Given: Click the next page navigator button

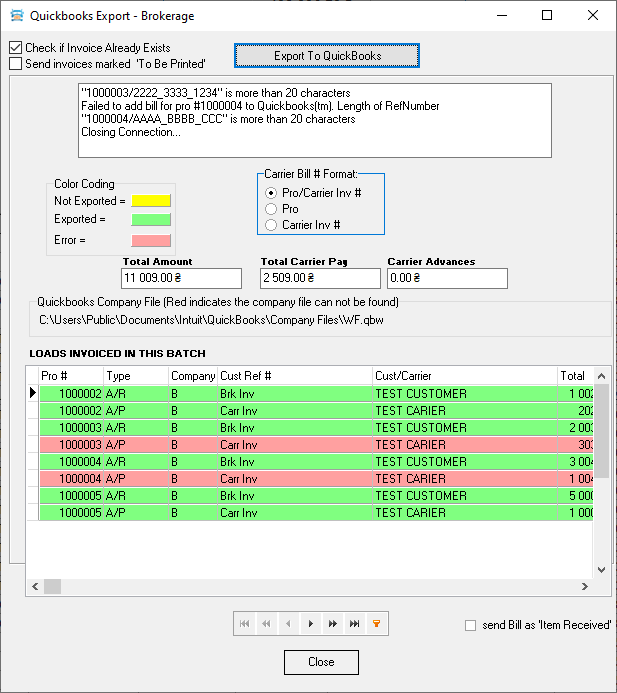Looking at the screenshot, I should tap(332, 624).
